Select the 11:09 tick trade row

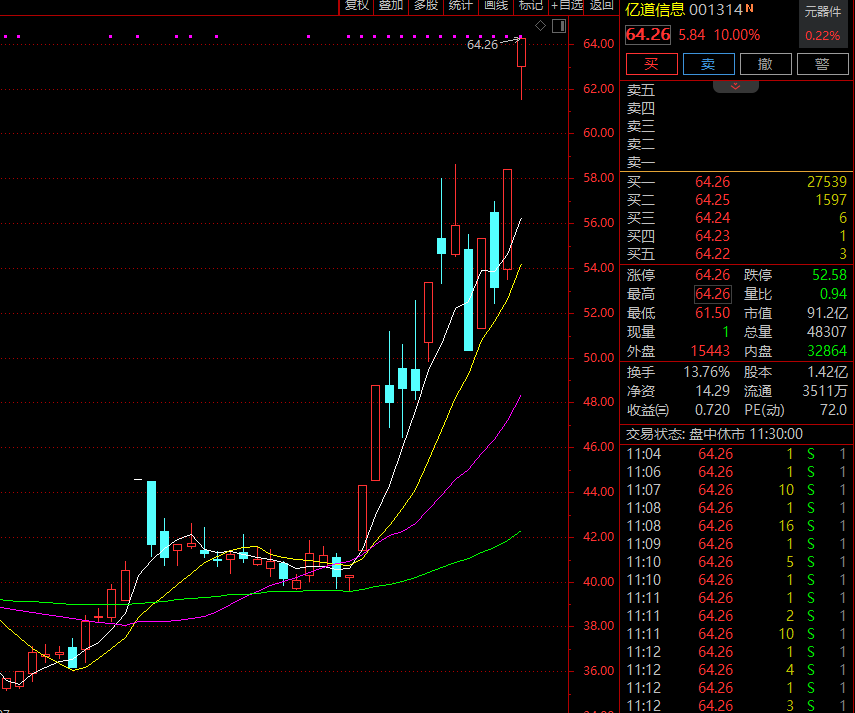coord(737,544)
